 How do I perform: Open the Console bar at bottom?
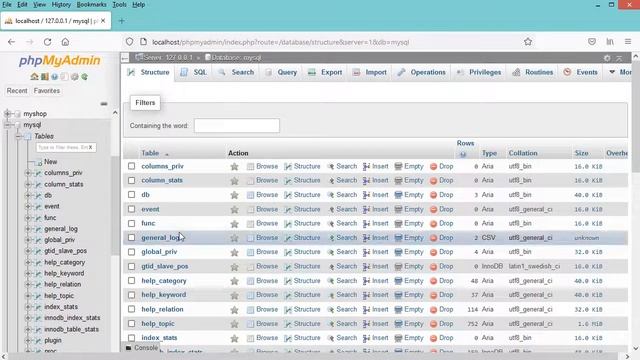142,348
